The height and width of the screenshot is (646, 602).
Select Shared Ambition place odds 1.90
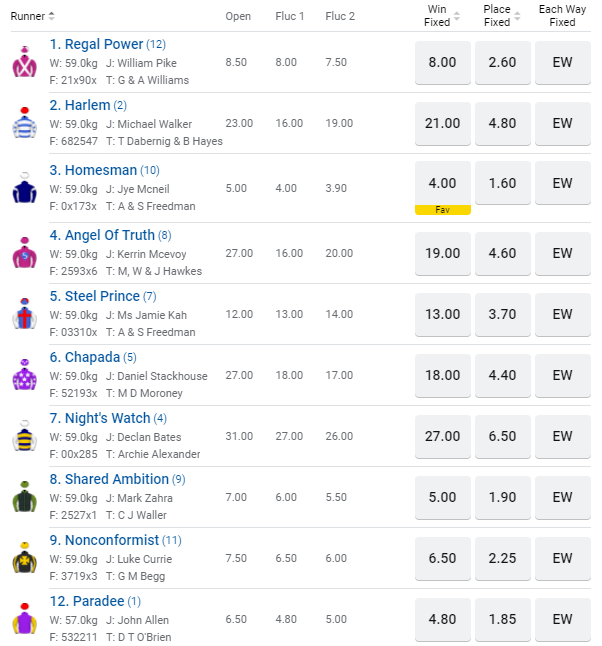click(503, 497)
